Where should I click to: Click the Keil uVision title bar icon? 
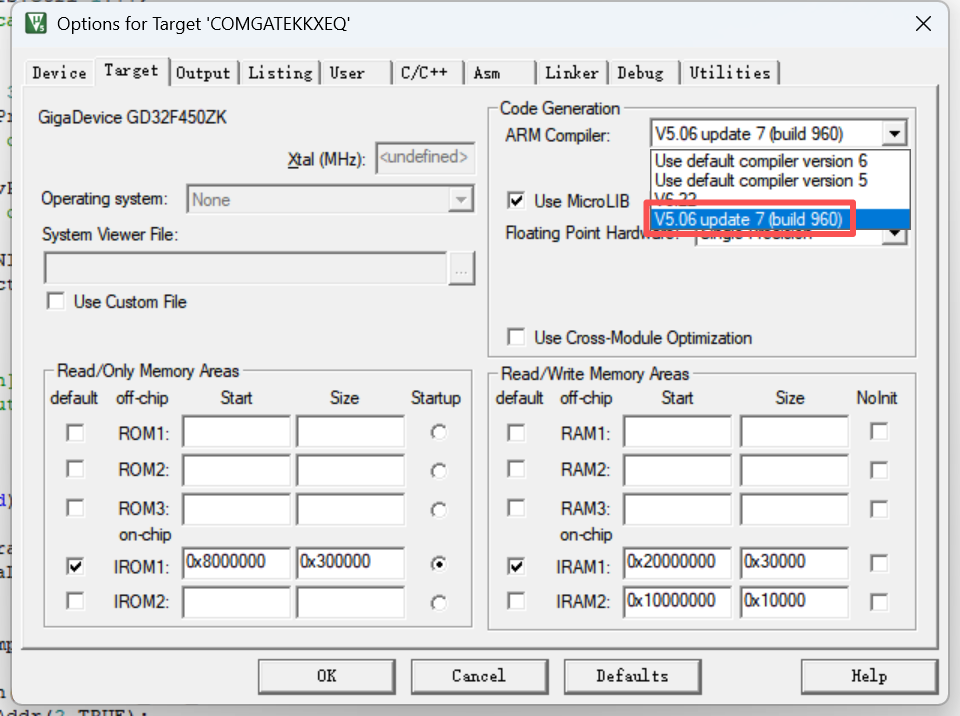[36, 23]
